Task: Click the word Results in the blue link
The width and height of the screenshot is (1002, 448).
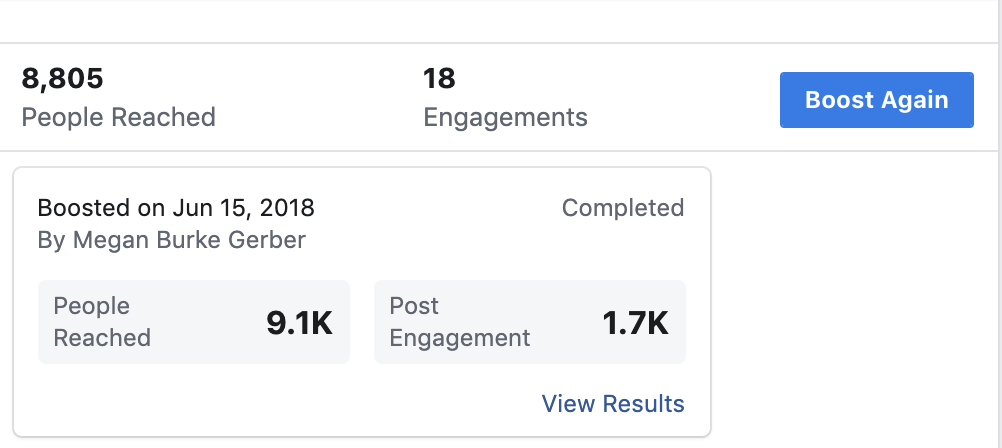Action: (x=644, y=404)
